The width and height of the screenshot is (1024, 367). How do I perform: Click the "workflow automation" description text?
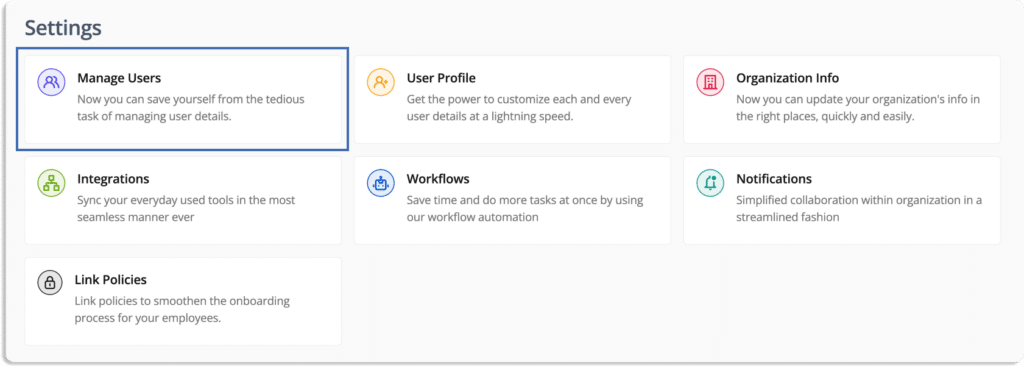pyautogui.click(x=525, y=208)
